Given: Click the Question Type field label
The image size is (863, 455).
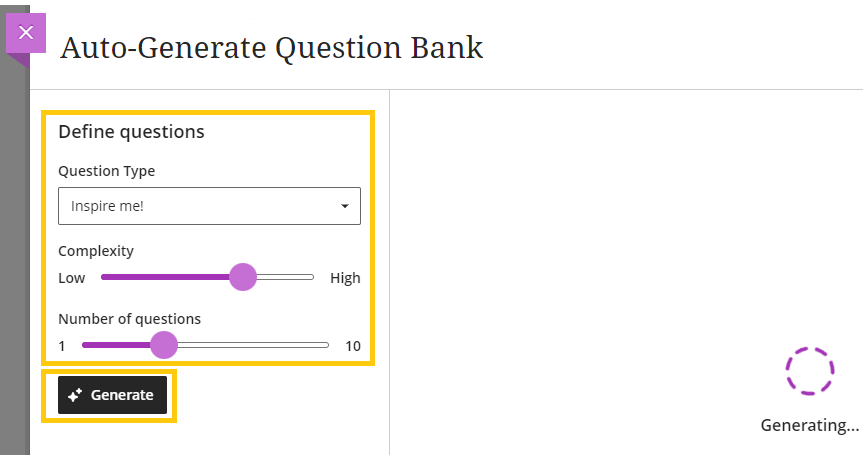Looking at the screenshot, I should [x=107, y=171].
